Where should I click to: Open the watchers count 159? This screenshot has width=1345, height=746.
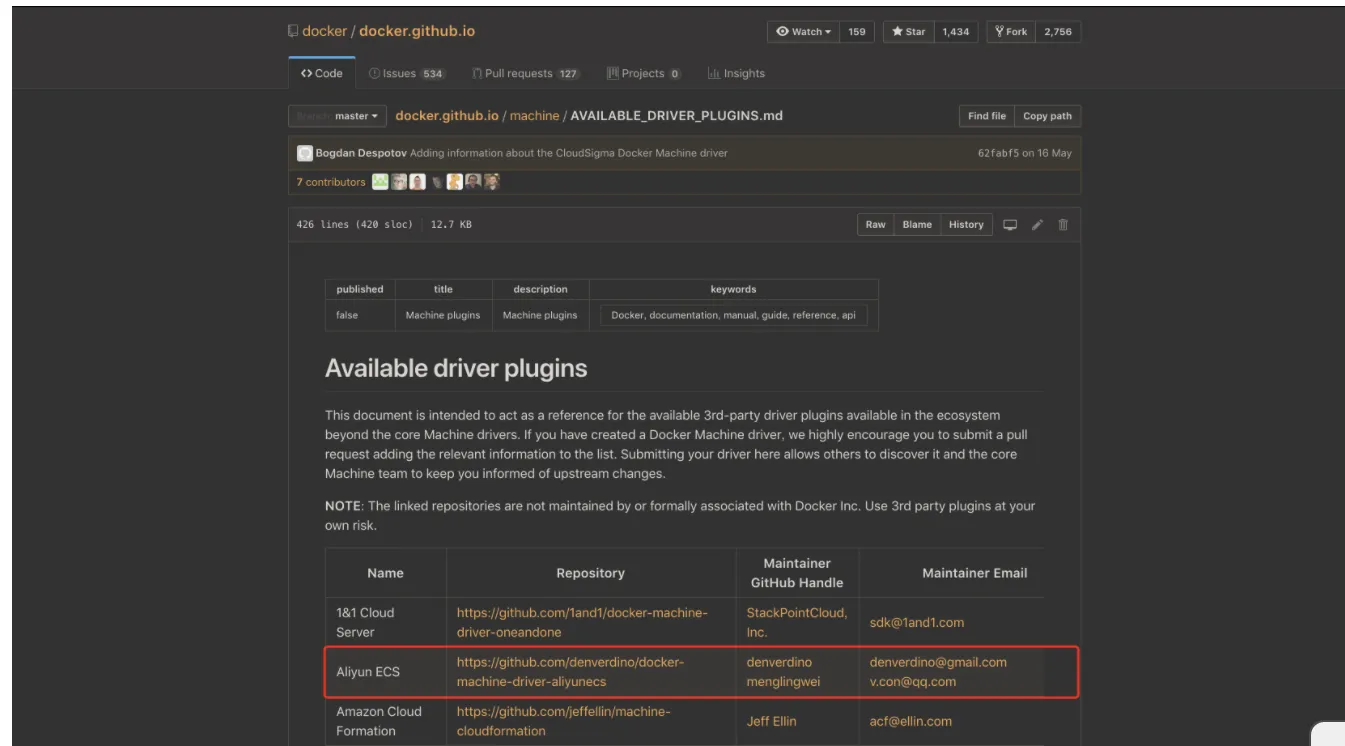point(857,32)
